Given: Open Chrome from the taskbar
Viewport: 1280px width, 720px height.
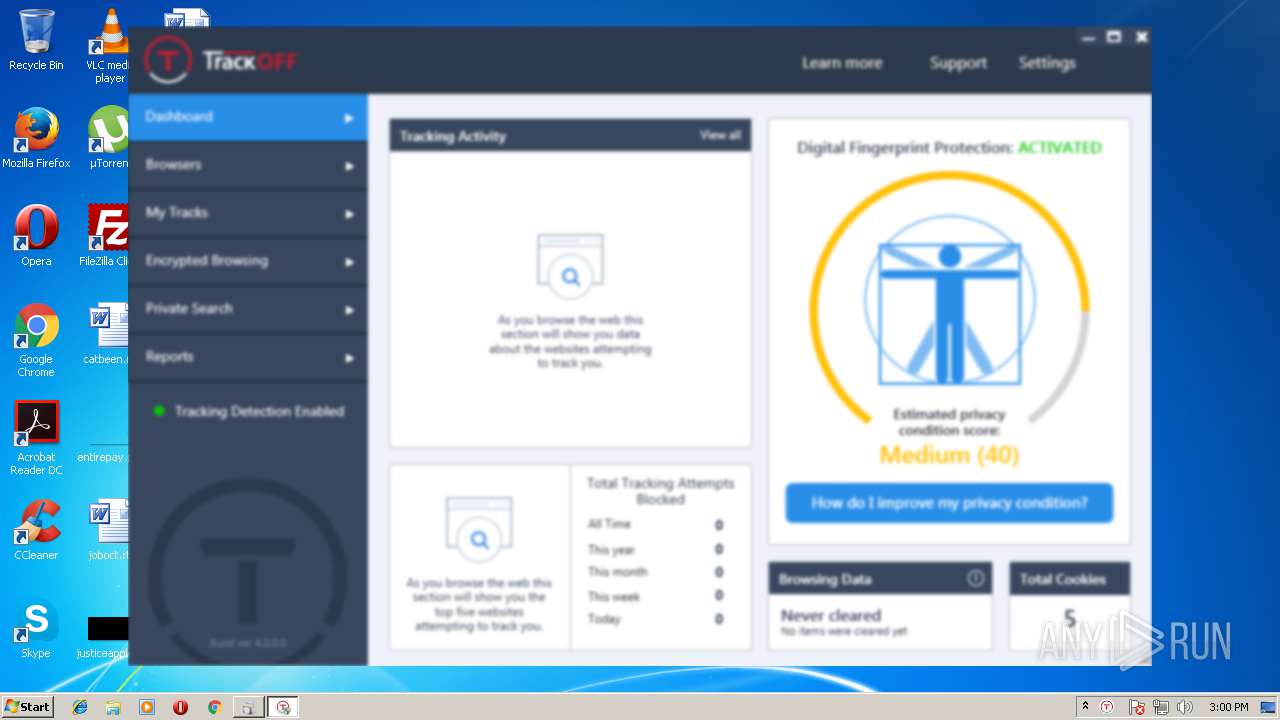Looking at the screenshot, I should 214,707.
